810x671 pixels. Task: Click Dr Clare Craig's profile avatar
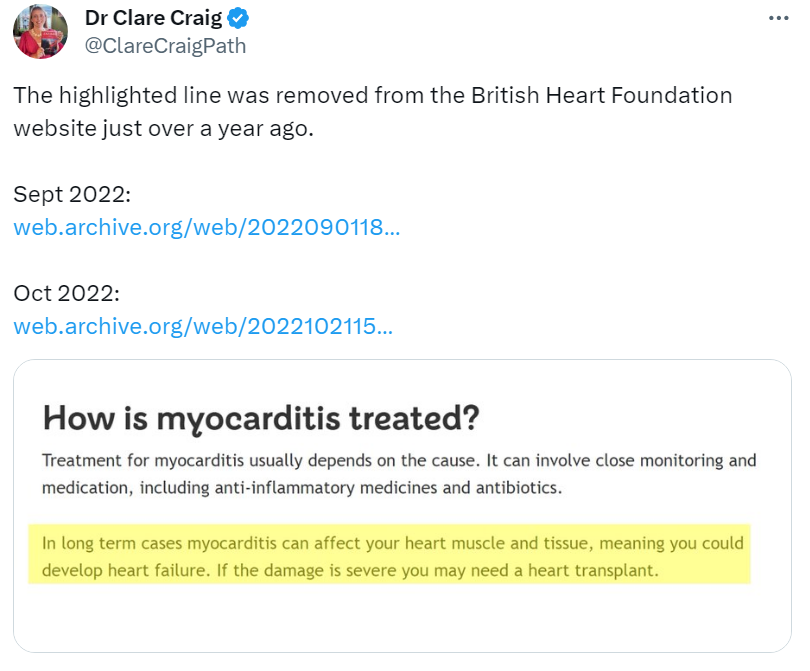pos(40,31)
